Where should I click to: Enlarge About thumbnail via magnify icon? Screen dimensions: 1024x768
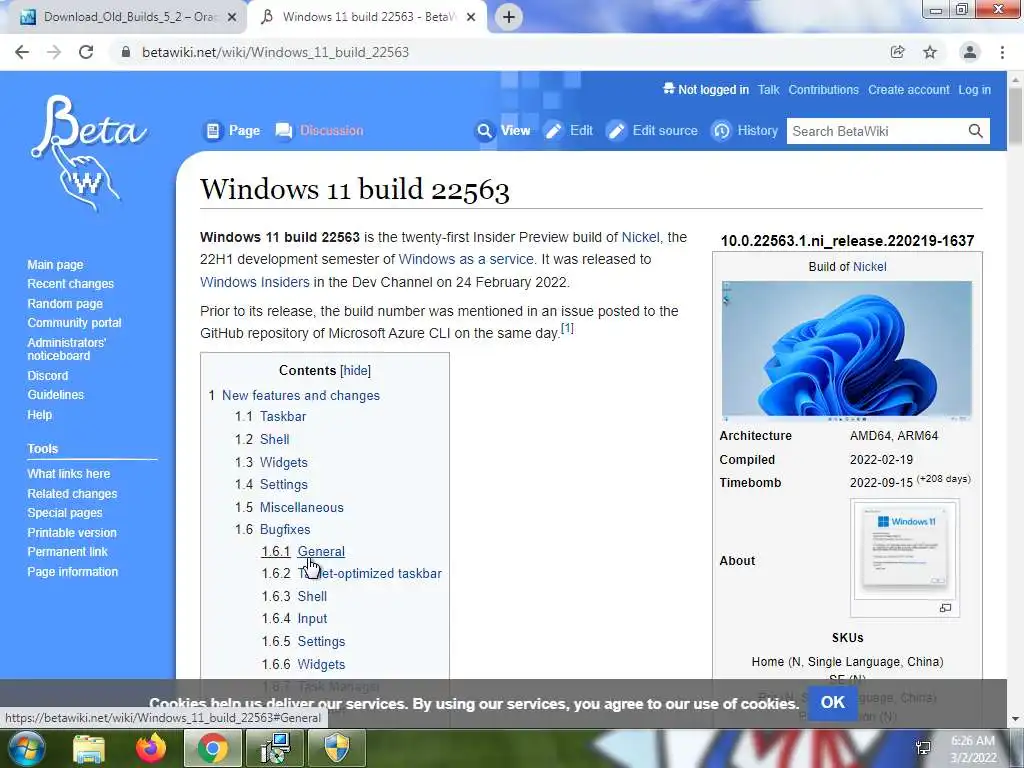(945, 608)
